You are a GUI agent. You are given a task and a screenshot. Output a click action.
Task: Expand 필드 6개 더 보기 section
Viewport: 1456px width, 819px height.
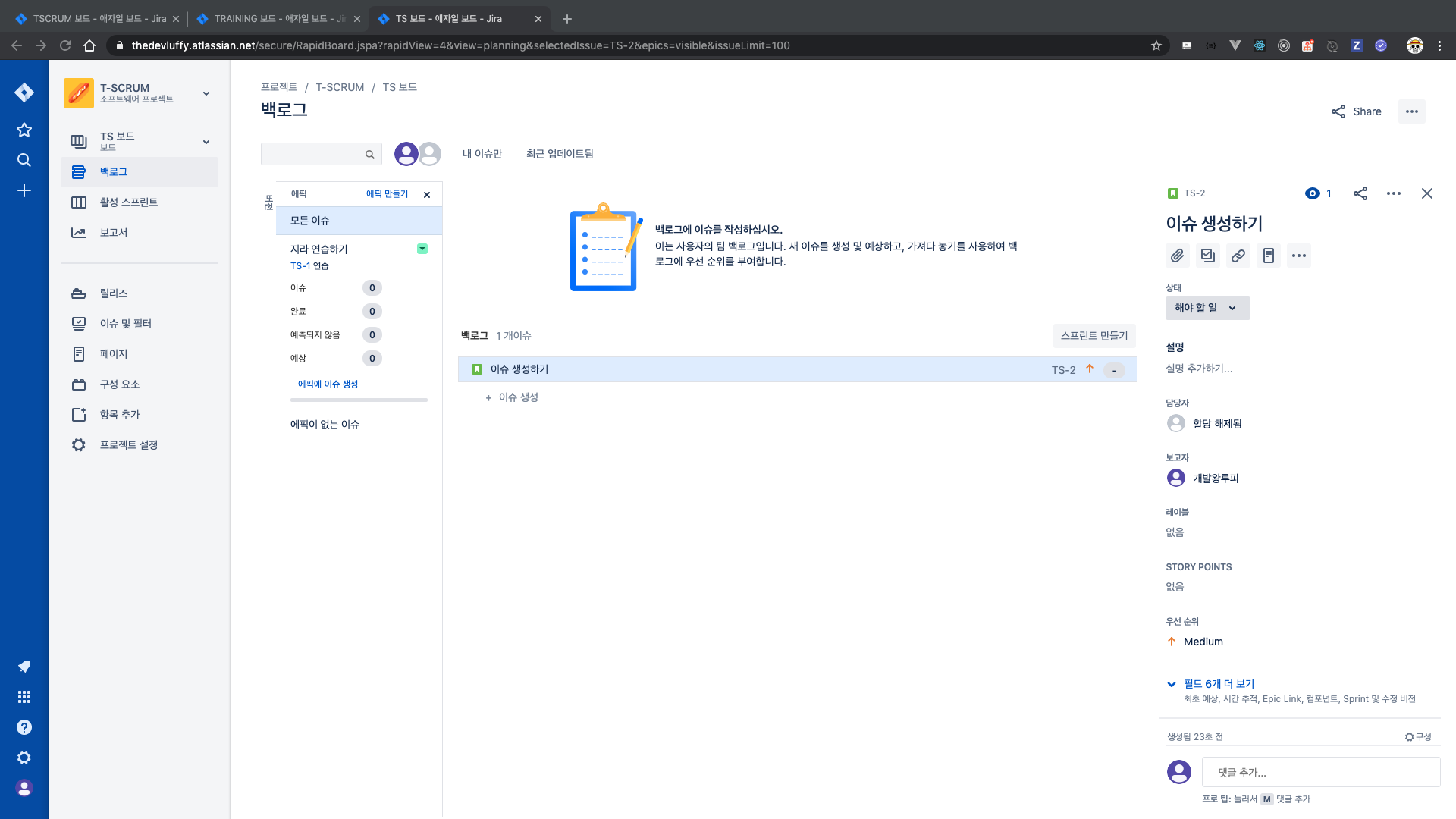click(x=1219, y=684)
